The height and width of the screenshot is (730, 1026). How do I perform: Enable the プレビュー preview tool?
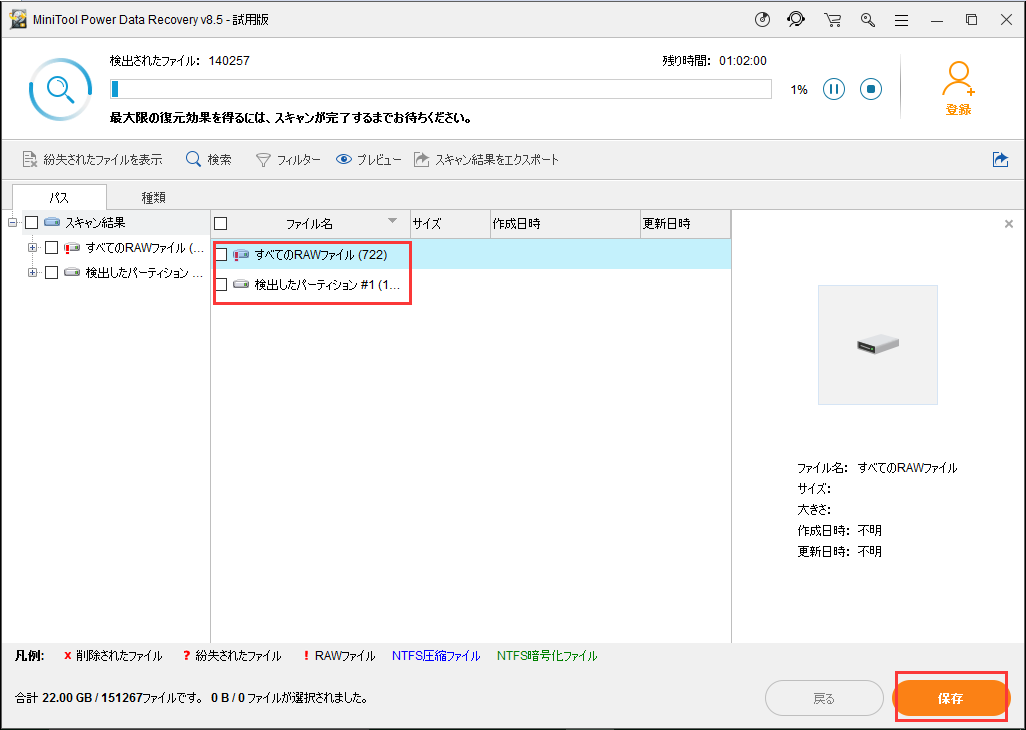[367, 158]
